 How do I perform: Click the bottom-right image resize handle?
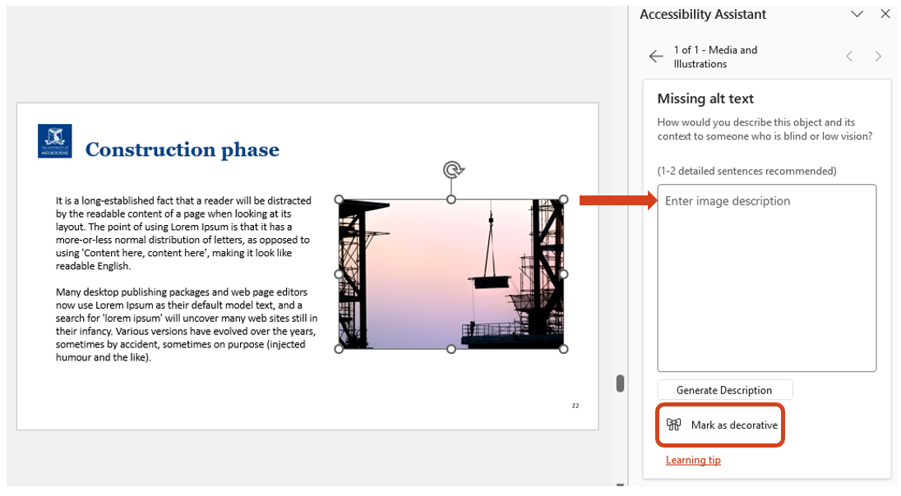coord(564,349)
